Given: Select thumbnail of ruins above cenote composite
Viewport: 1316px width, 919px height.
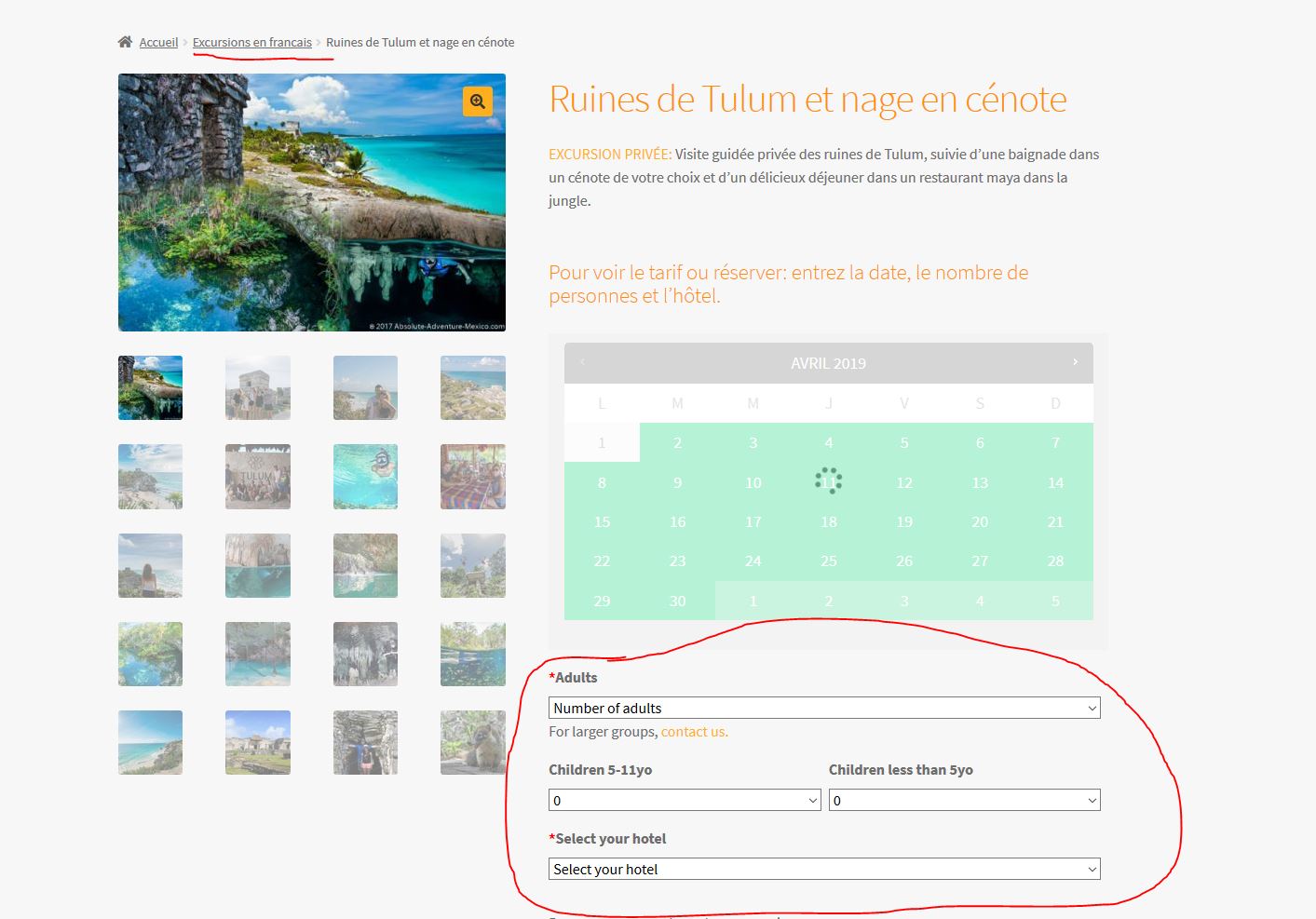Looking at the screenshot, I should pyautogui.click(x=151, y=387).
